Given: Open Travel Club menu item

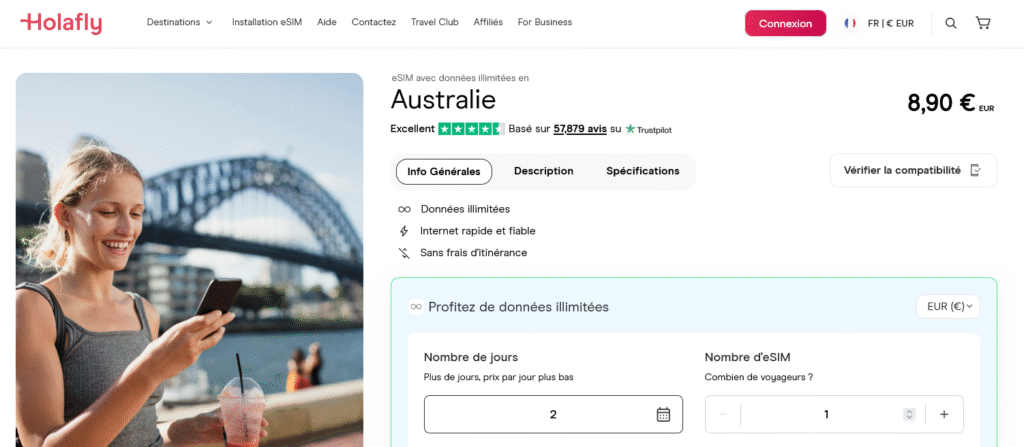Looking at the screenshot, I should click(x=435, y=22).
